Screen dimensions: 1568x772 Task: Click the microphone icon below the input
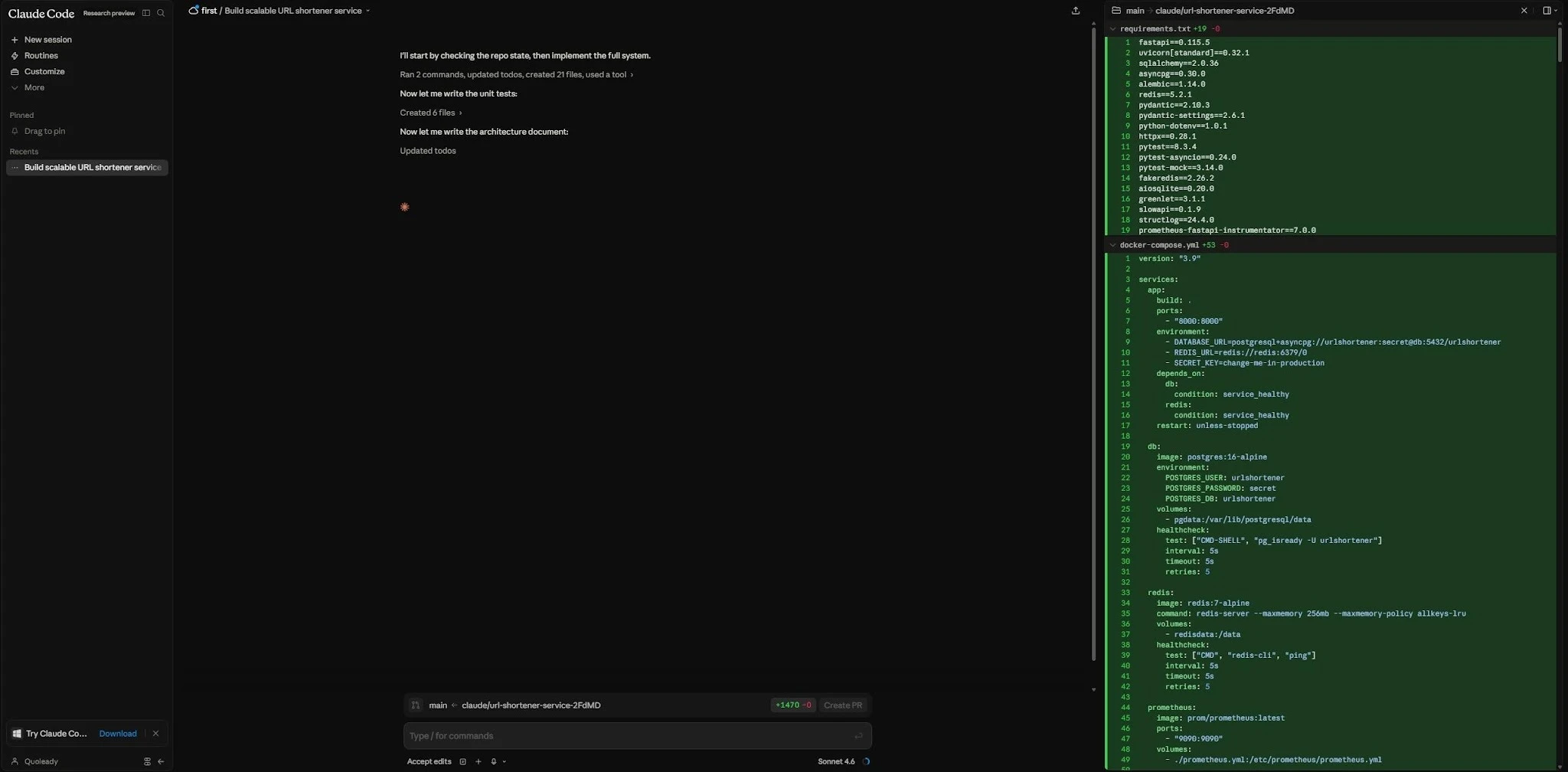[x=494, y=762]
